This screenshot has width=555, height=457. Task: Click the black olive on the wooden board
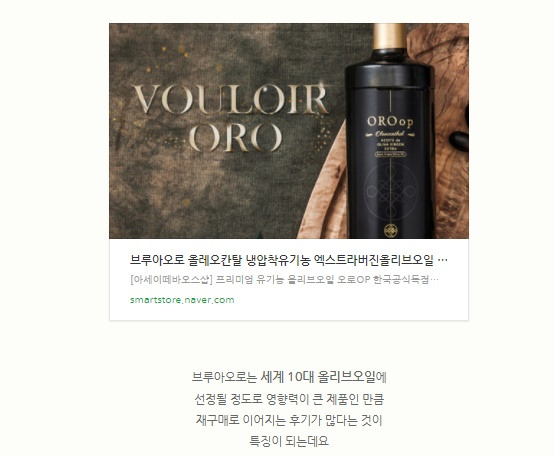[459, 140]
